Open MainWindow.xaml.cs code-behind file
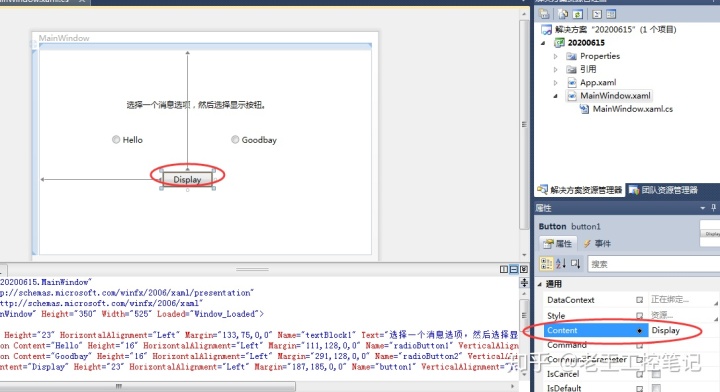The width and height of the screenshot is (720, 392). [626, 109]
